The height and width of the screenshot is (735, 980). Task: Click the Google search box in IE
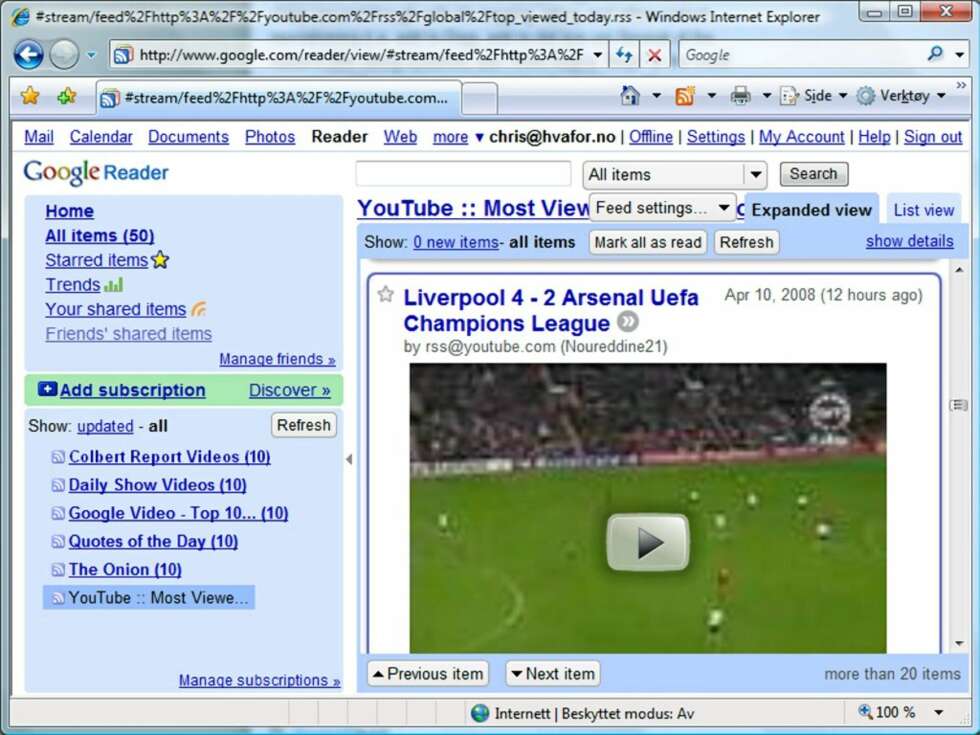point(800,55)
